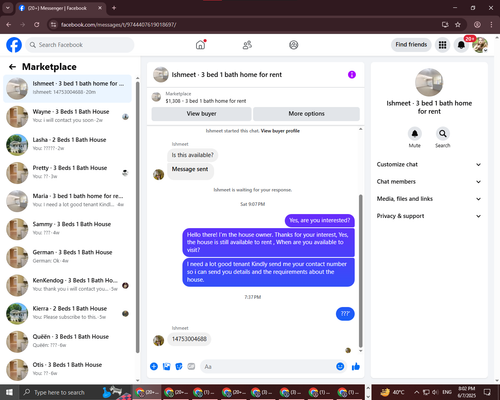Show hidden system tray icons
The height and width of the screenshot is (400, 500).
tap(417, 392)
